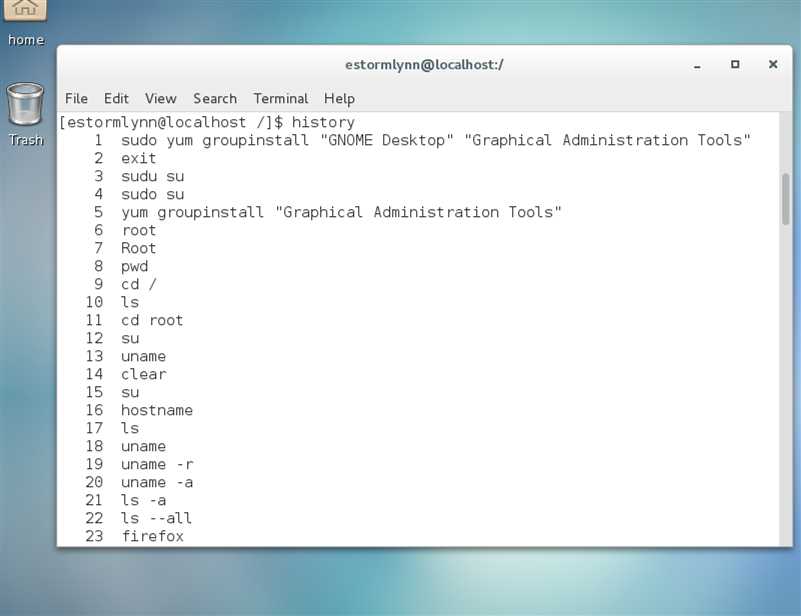Viewport: 801px width, 616px height.
Task: Click history entry 9 cd /
Action: 125,284
